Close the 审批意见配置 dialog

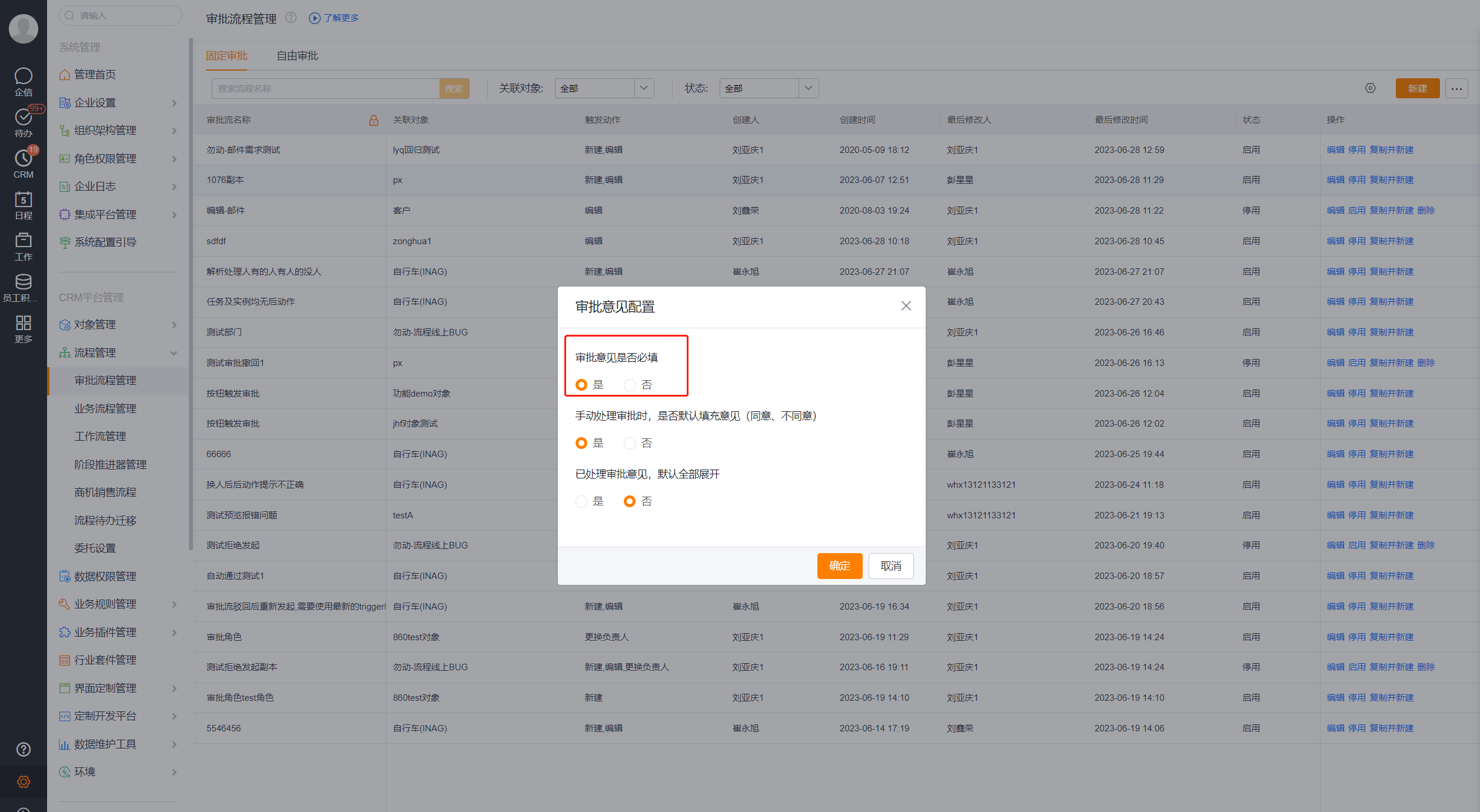click(906, 306)
